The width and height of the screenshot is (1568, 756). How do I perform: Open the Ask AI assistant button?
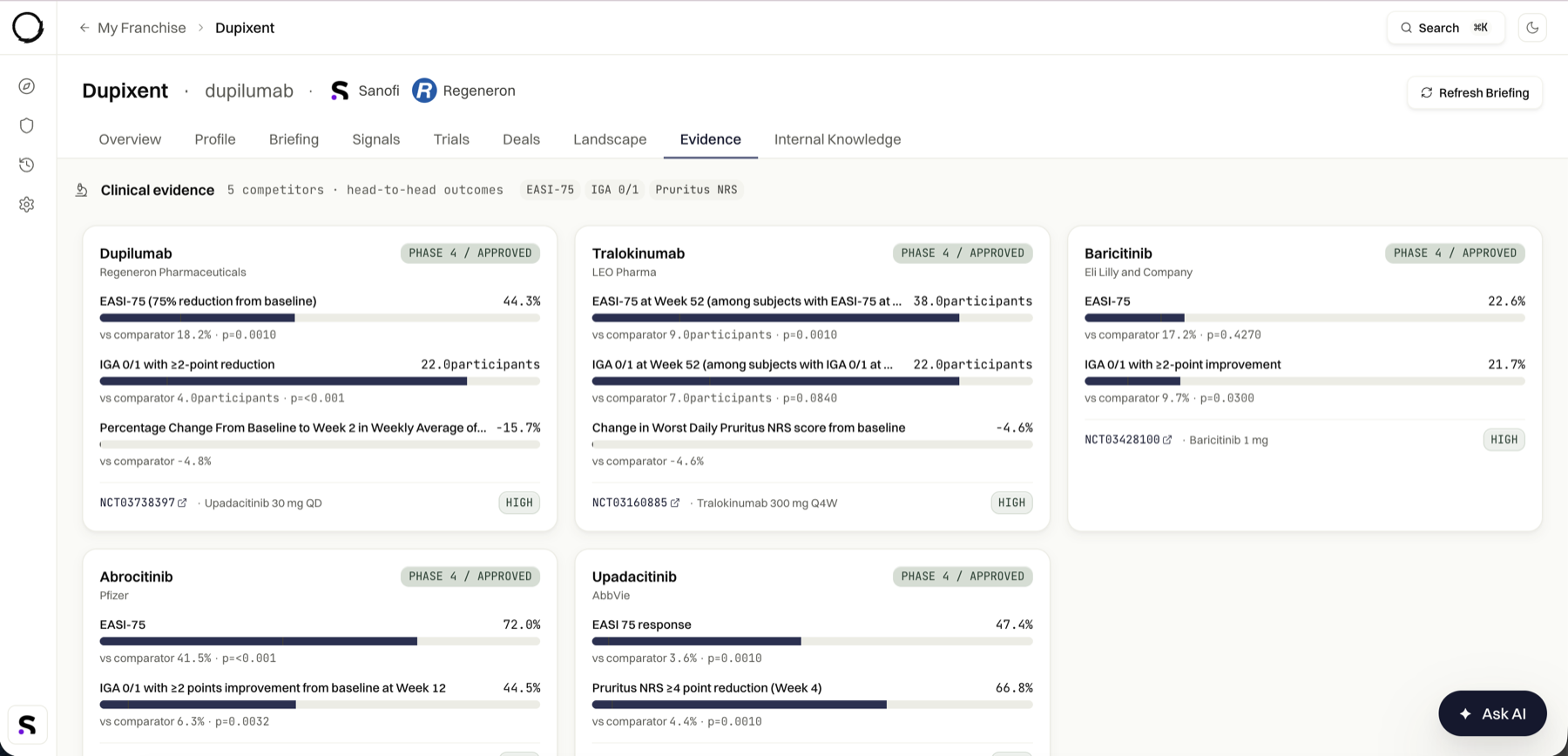click(1492, 713)
